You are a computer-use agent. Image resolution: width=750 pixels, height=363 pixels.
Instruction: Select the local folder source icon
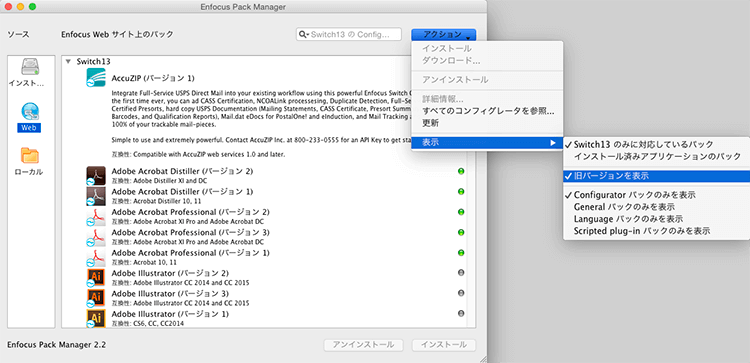(30, 156)
